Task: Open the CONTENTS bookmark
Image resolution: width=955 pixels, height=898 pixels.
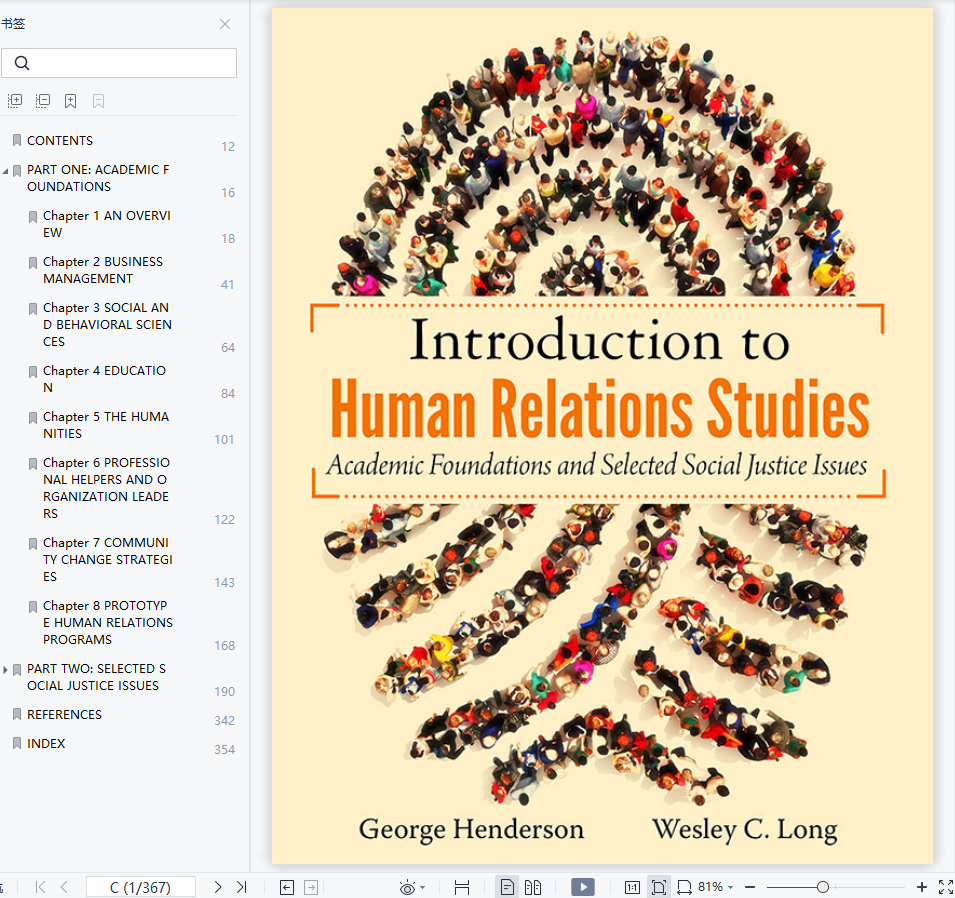Action: [60, 141]
